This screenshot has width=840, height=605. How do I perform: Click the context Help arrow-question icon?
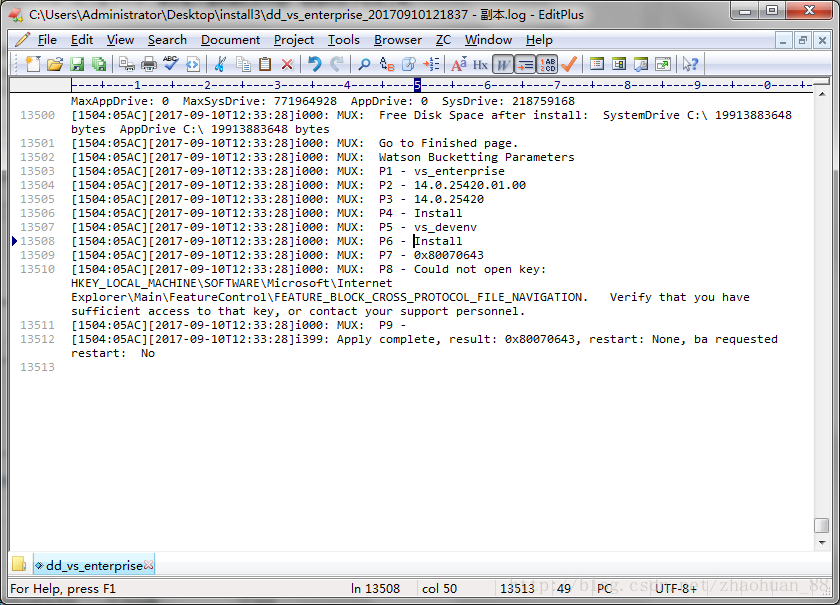point(690,64)
